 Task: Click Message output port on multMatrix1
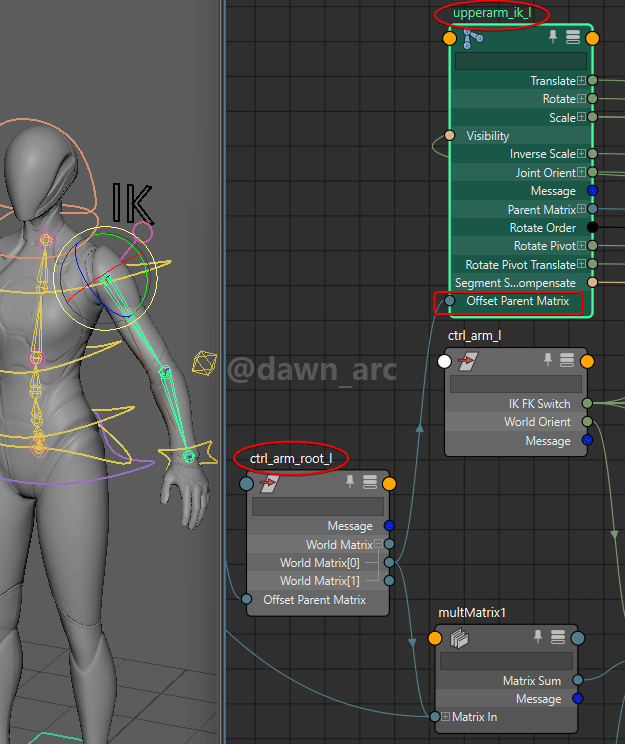click(x=578, y=698)
